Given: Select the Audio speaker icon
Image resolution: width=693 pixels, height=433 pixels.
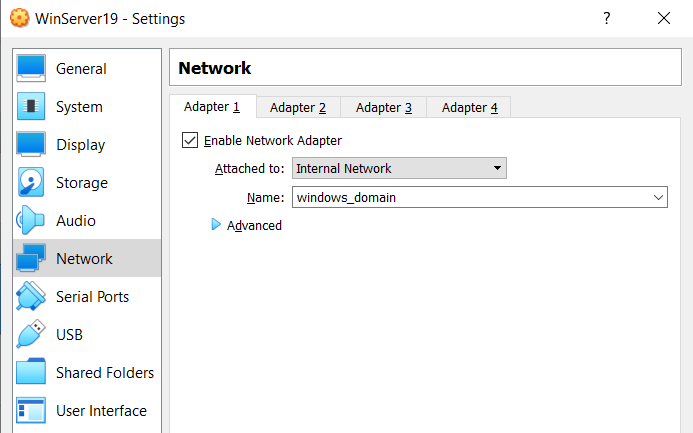Looking at the screenshot, I should pos(31,221).
